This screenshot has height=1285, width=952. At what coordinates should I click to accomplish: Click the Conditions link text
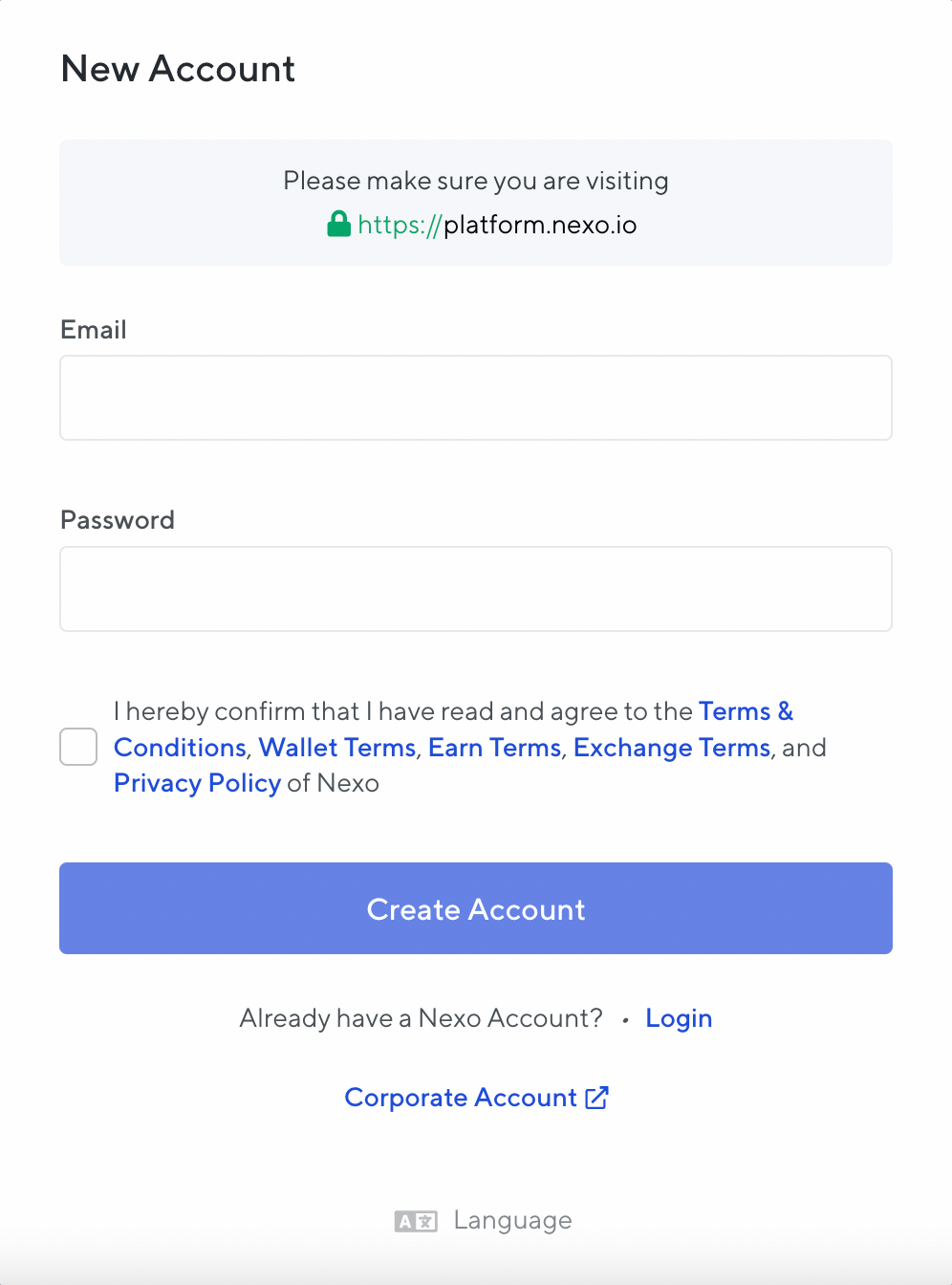click(180, 748)
